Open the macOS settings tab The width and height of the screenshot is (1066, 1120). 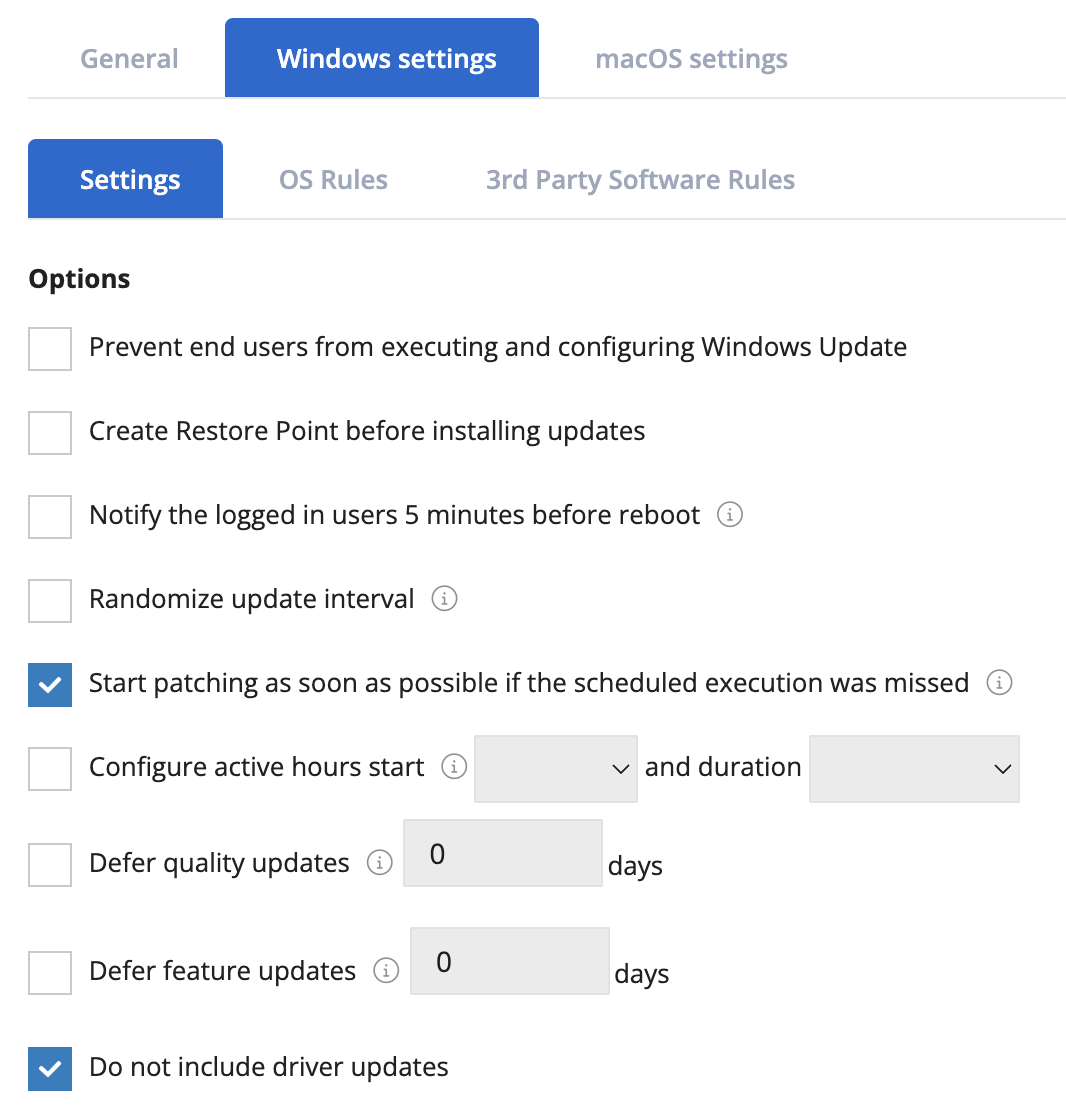tap(691, 58)
